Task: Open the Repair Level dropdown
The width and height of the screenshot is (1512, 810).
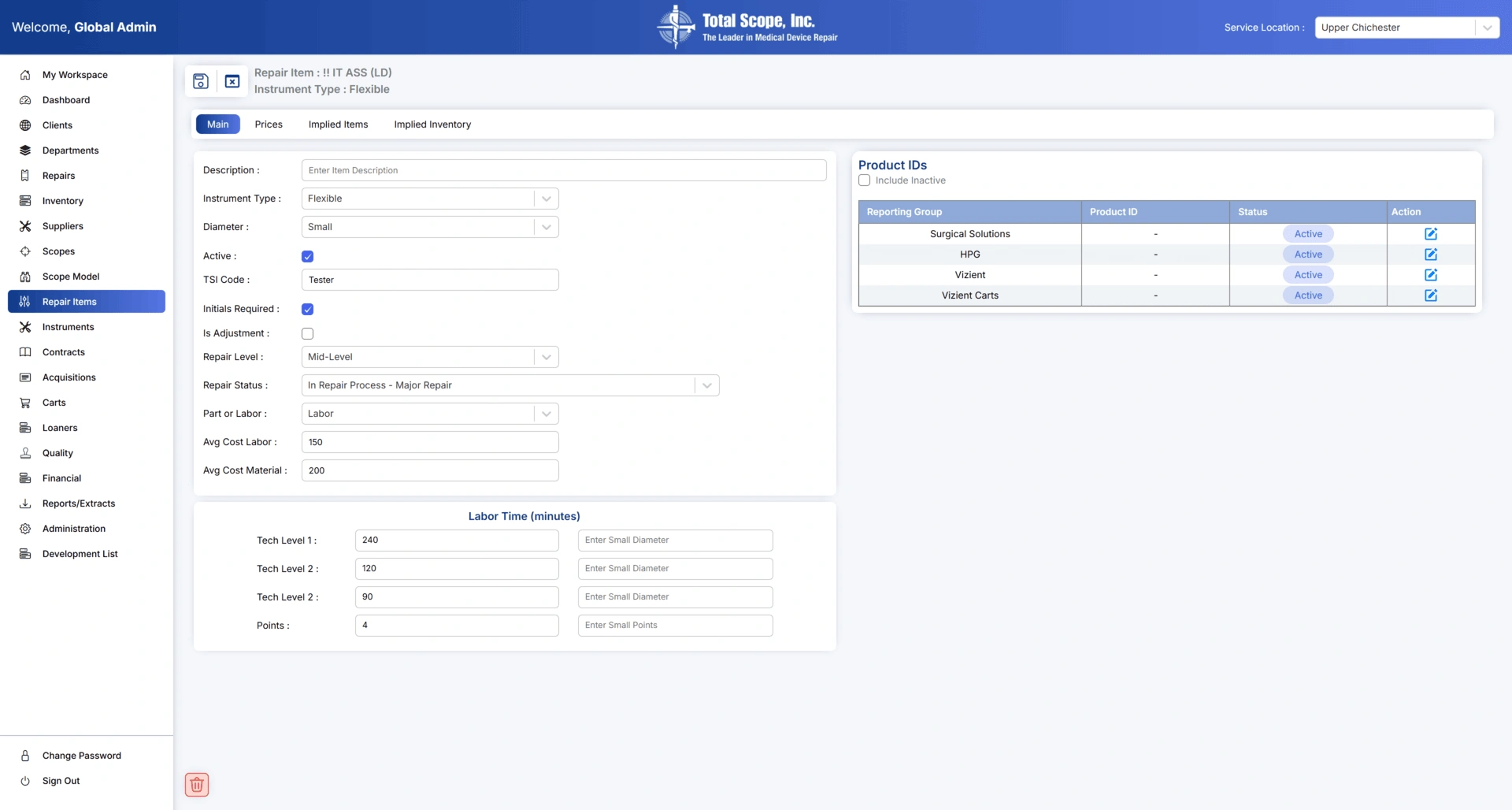Action: pyautogui.click(x=430, y=357)
